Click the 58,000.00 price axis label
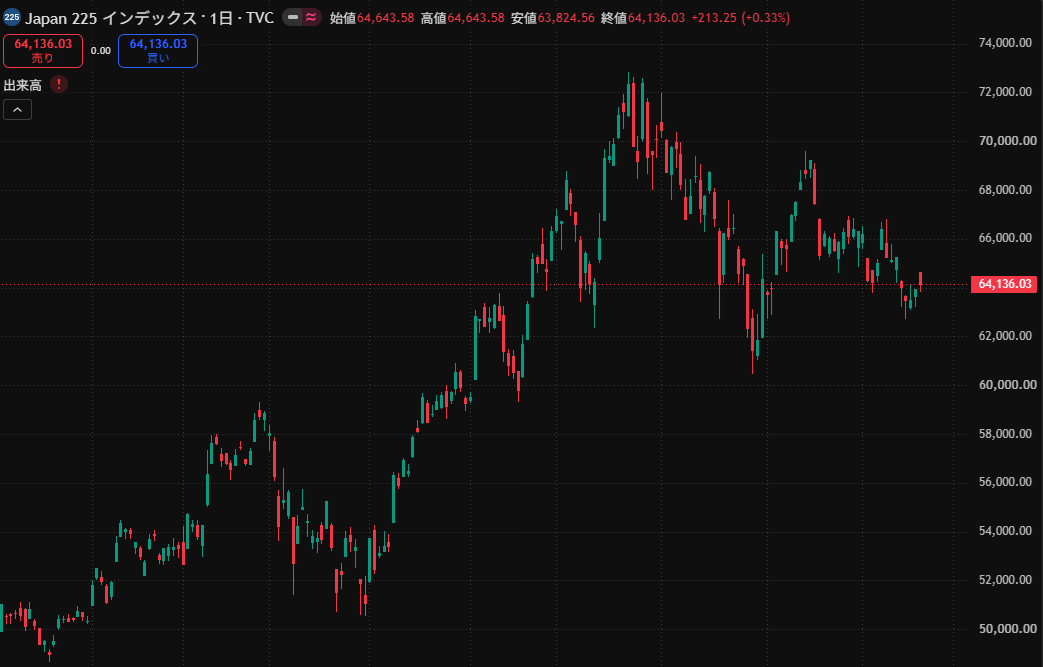The height and width of the screenshot is (667, 1043). click(1005, 434)
